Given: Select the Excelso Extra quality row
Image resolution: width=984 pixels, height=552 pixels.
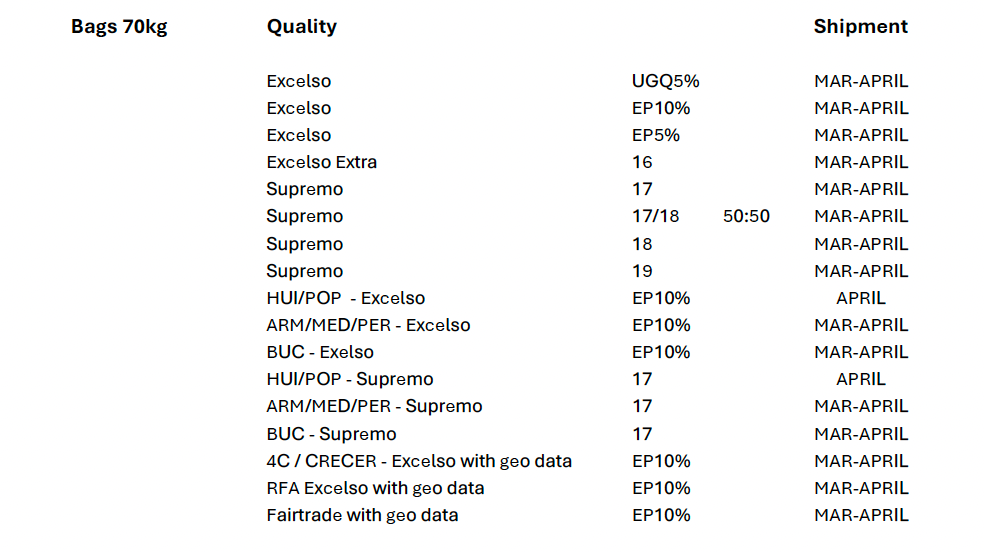Looking at the screenshot, I should tap(321, 162).
